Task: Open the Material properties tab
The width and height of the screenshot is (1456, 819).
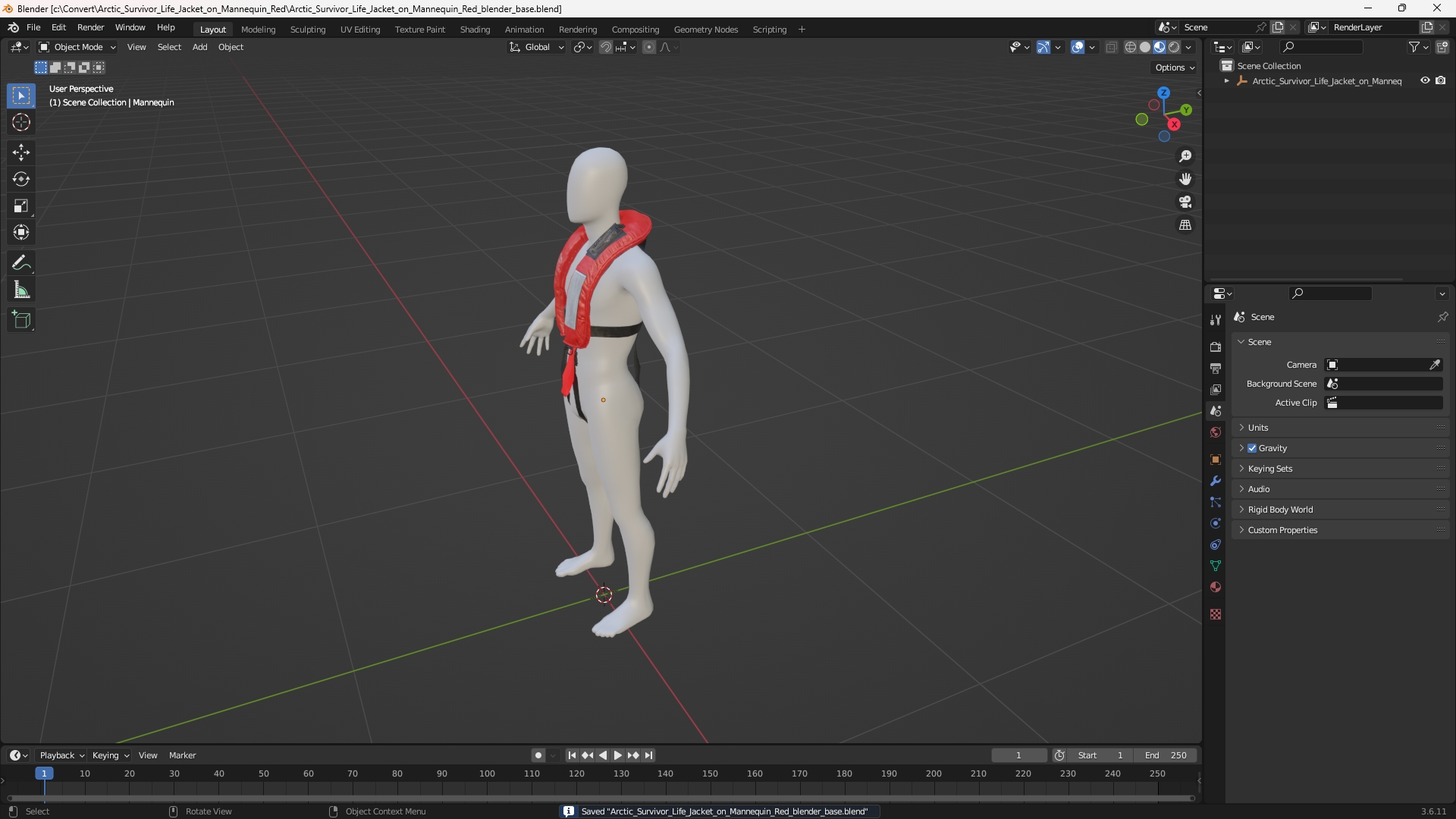Action: [1216, 587]
